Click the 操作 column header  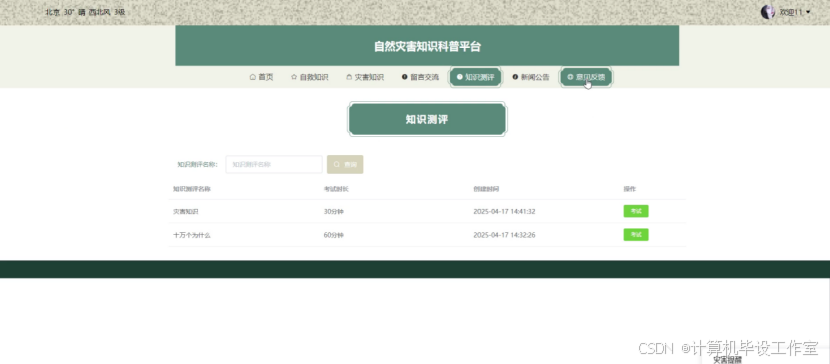tap(629, 189)
